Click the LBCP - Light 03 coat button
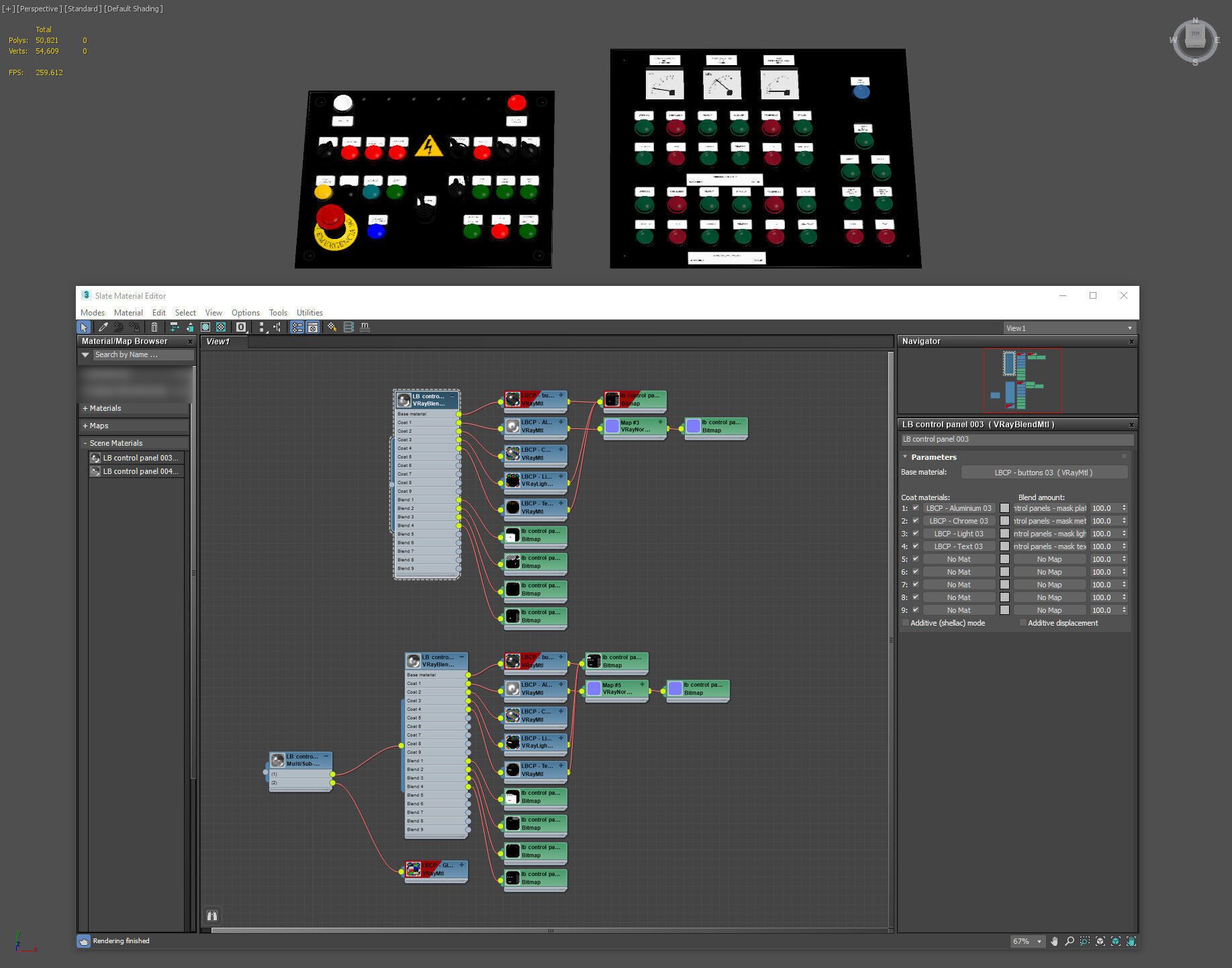 click(x=959, y=534)
